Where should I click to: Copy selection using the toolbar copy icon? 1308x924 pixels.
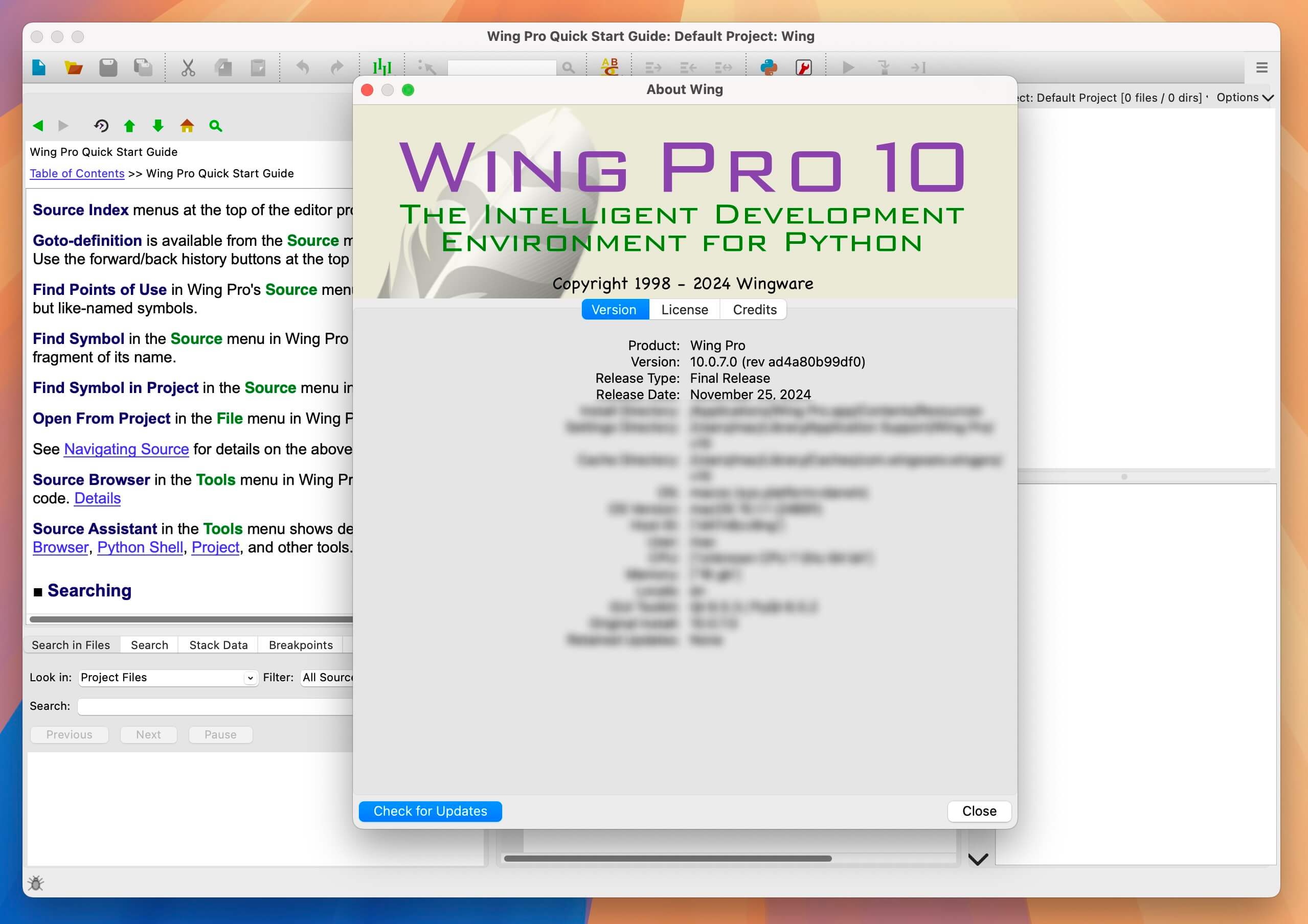click(x=223, y=68)
